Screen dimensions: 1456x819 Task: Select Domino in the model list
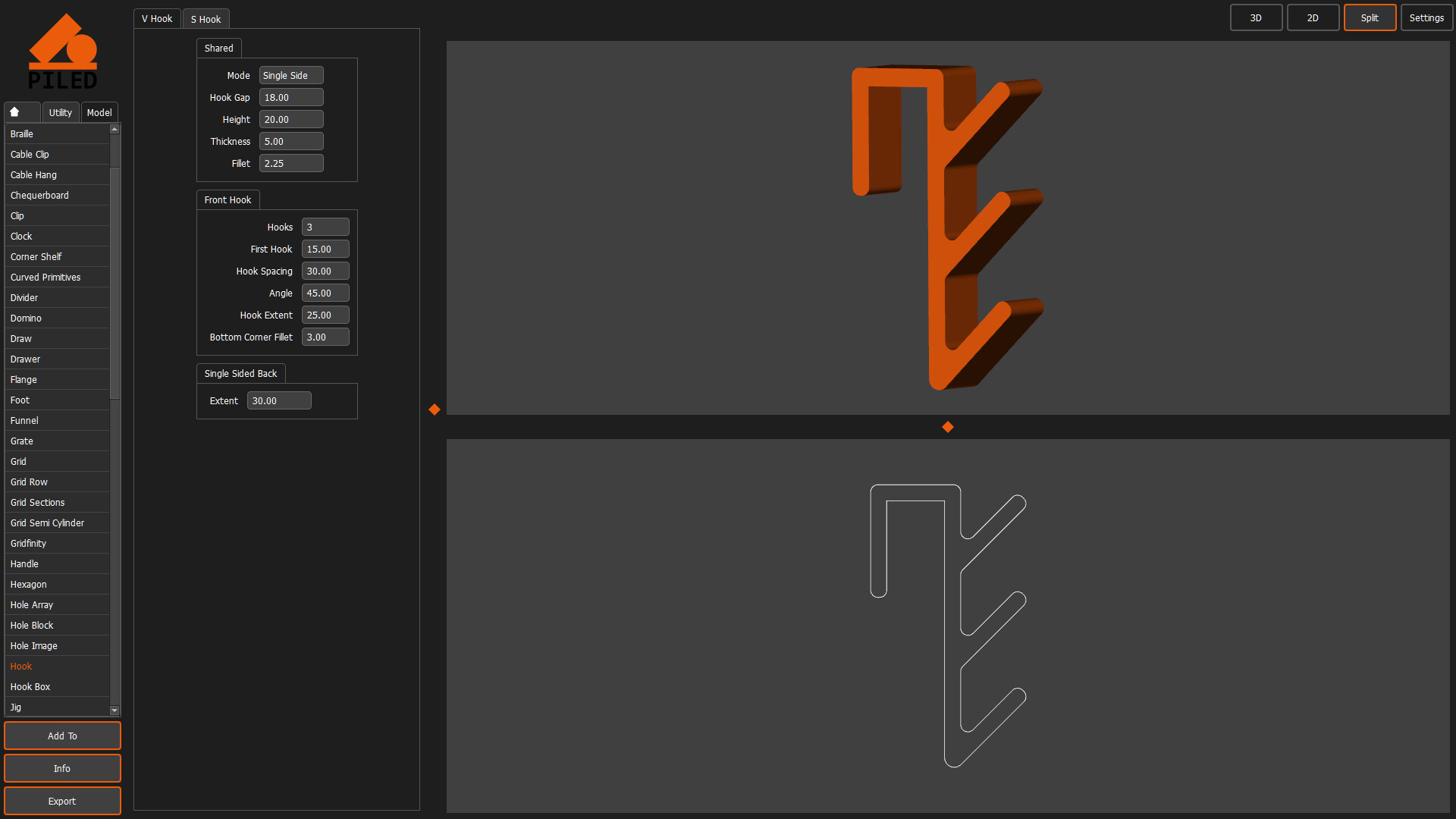[57, 318]
